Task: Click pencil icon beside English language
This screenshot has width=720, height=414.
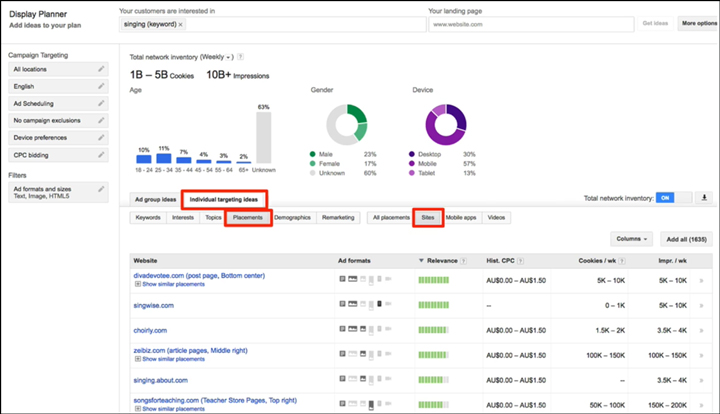Action: tap(102, 86)
